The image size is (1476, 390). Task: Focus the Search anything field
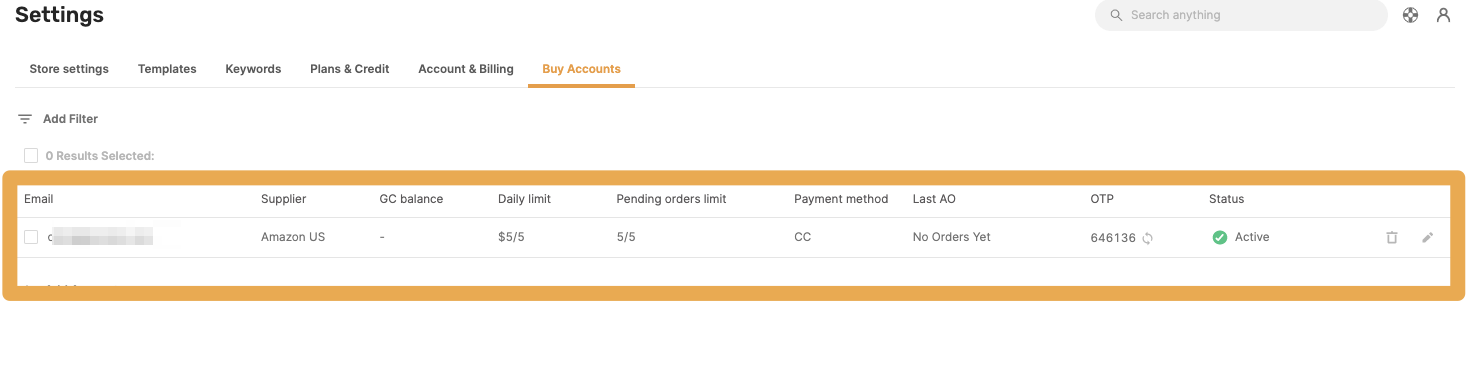tap(1241, 15)
